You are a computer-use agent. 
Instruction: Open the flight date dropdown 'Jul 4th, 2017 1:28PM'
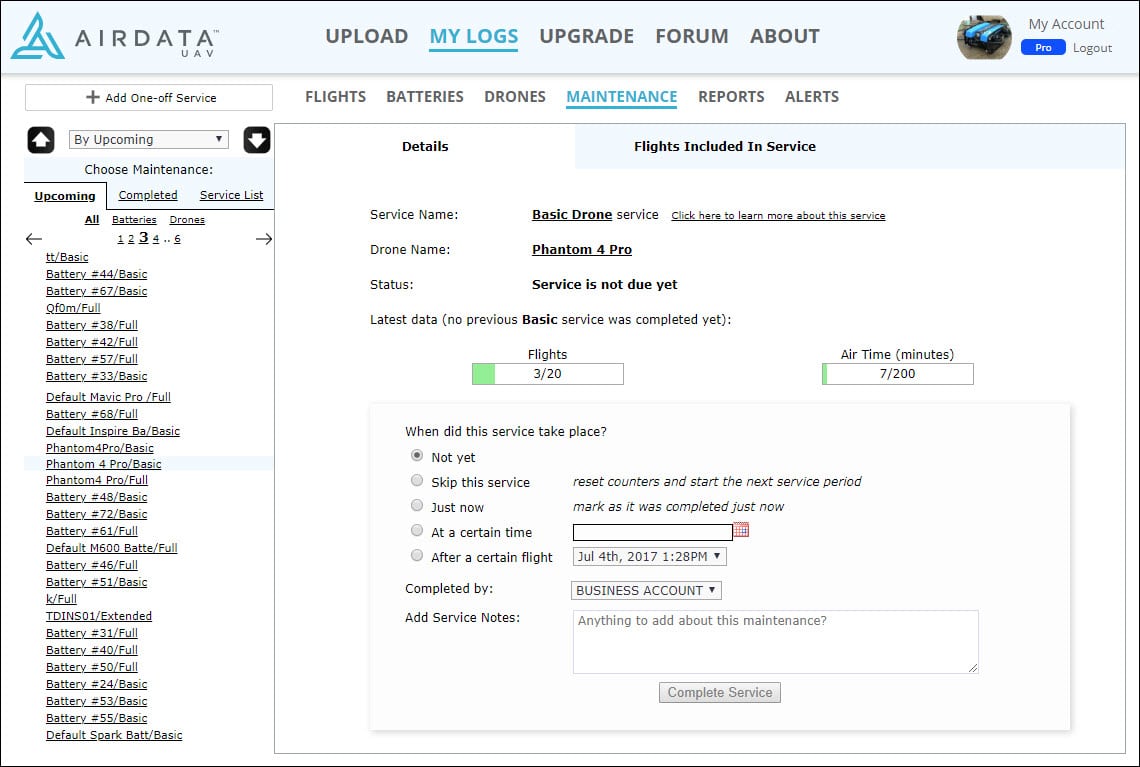649,557
